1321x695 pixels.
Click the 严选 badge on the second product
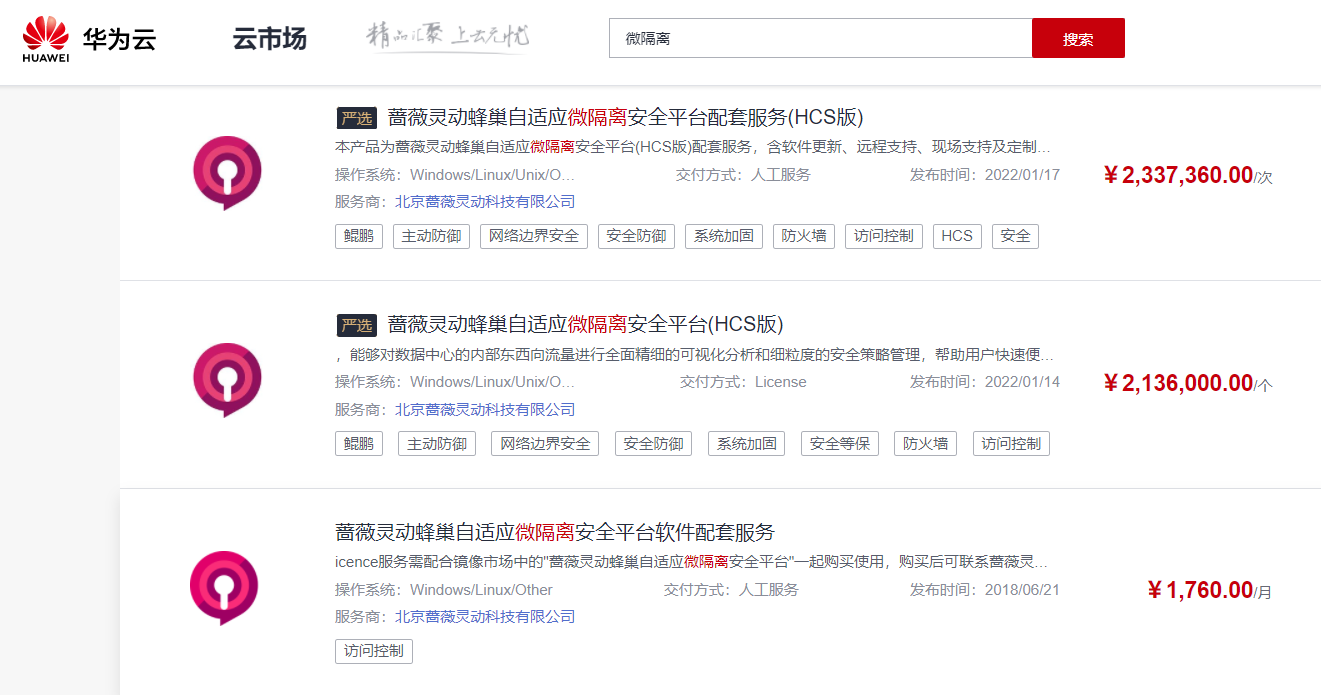tap(356, 325)
